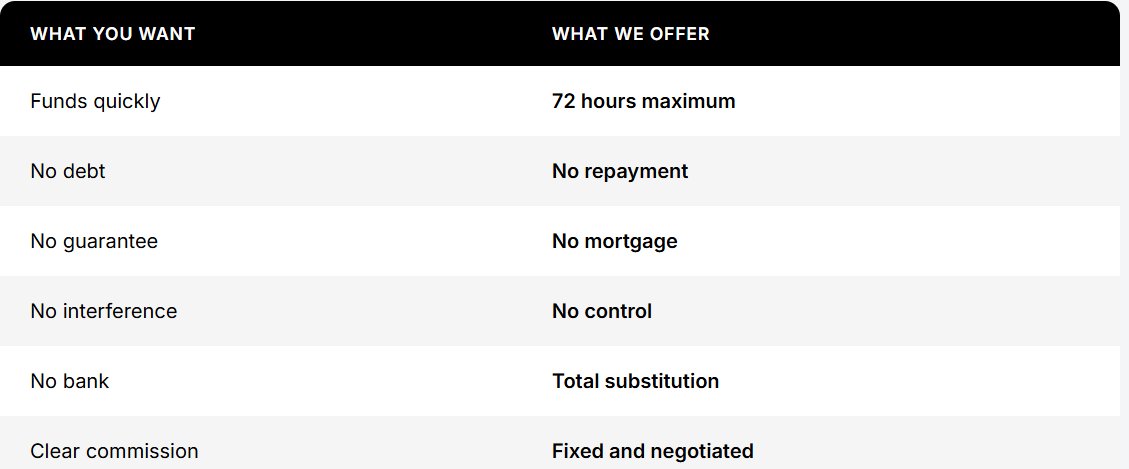Click the WHAT WE OFFER column header

tap(631, 34)
